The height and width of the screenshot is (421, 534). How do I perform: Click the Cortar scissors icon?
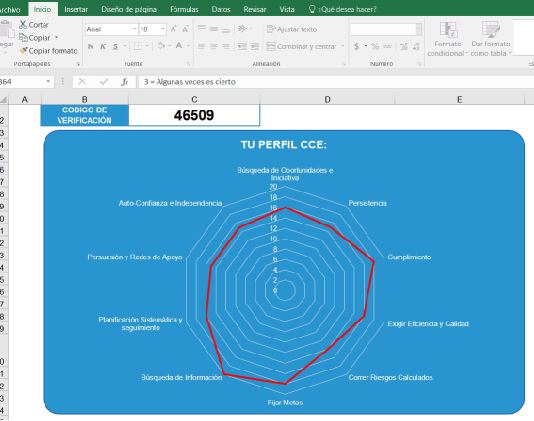click(23, 25)
